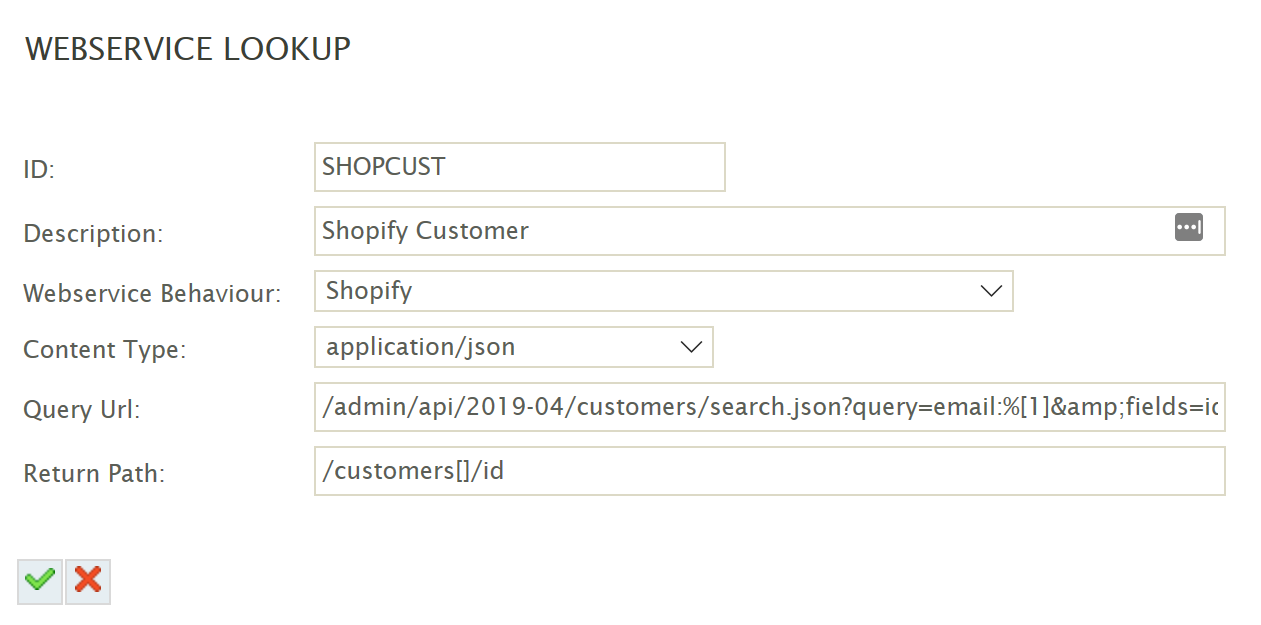Click the 'Webservice Behaviour:' label
The width and height of the screenshot is (1261, 625).
pyautogui.click(x=152, y=294)
